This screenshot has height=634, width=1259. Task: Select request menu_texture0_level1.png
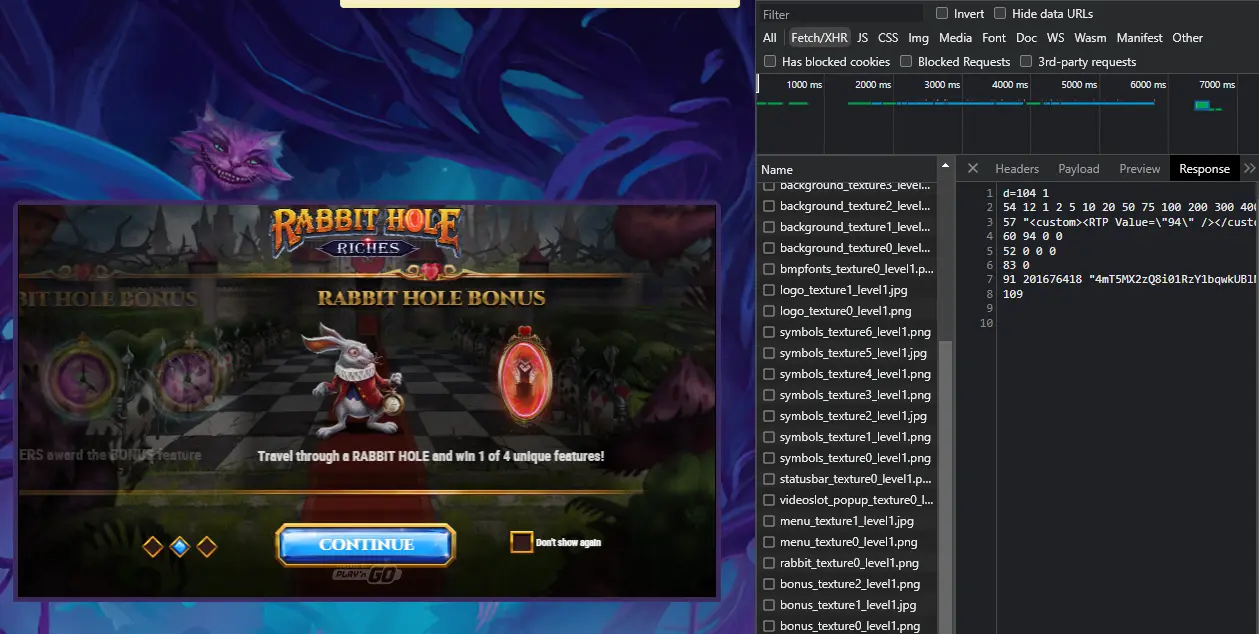[x=848, y=542]
